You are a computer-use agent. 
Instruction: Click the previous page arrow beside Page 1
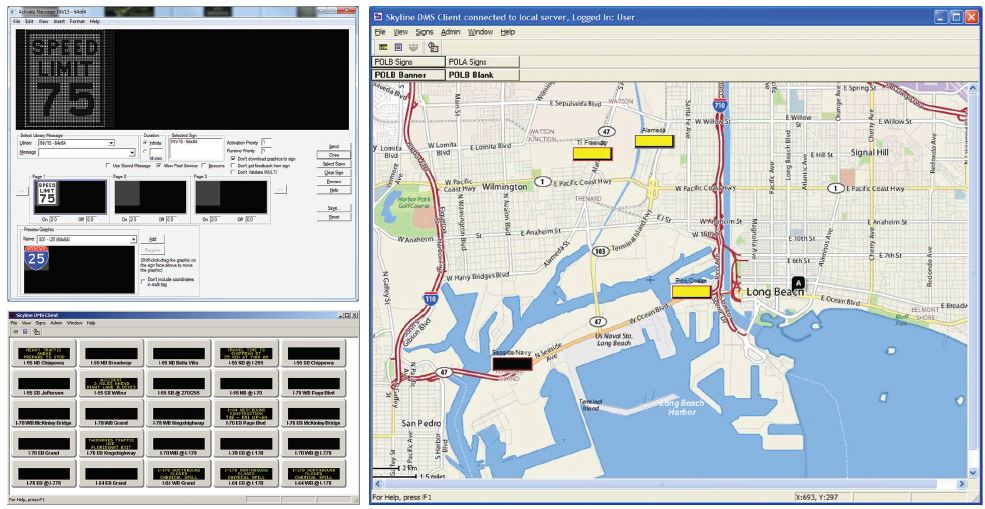coord(23,191)
